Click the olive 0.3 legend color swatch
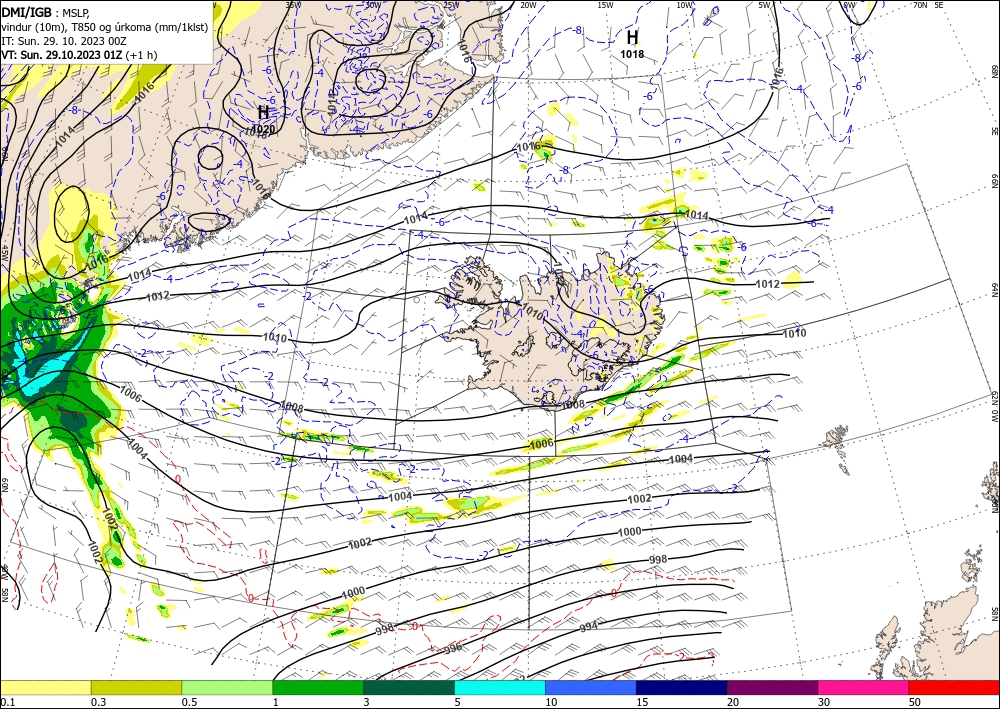The image size is (1000, 709). coord(136,687)
